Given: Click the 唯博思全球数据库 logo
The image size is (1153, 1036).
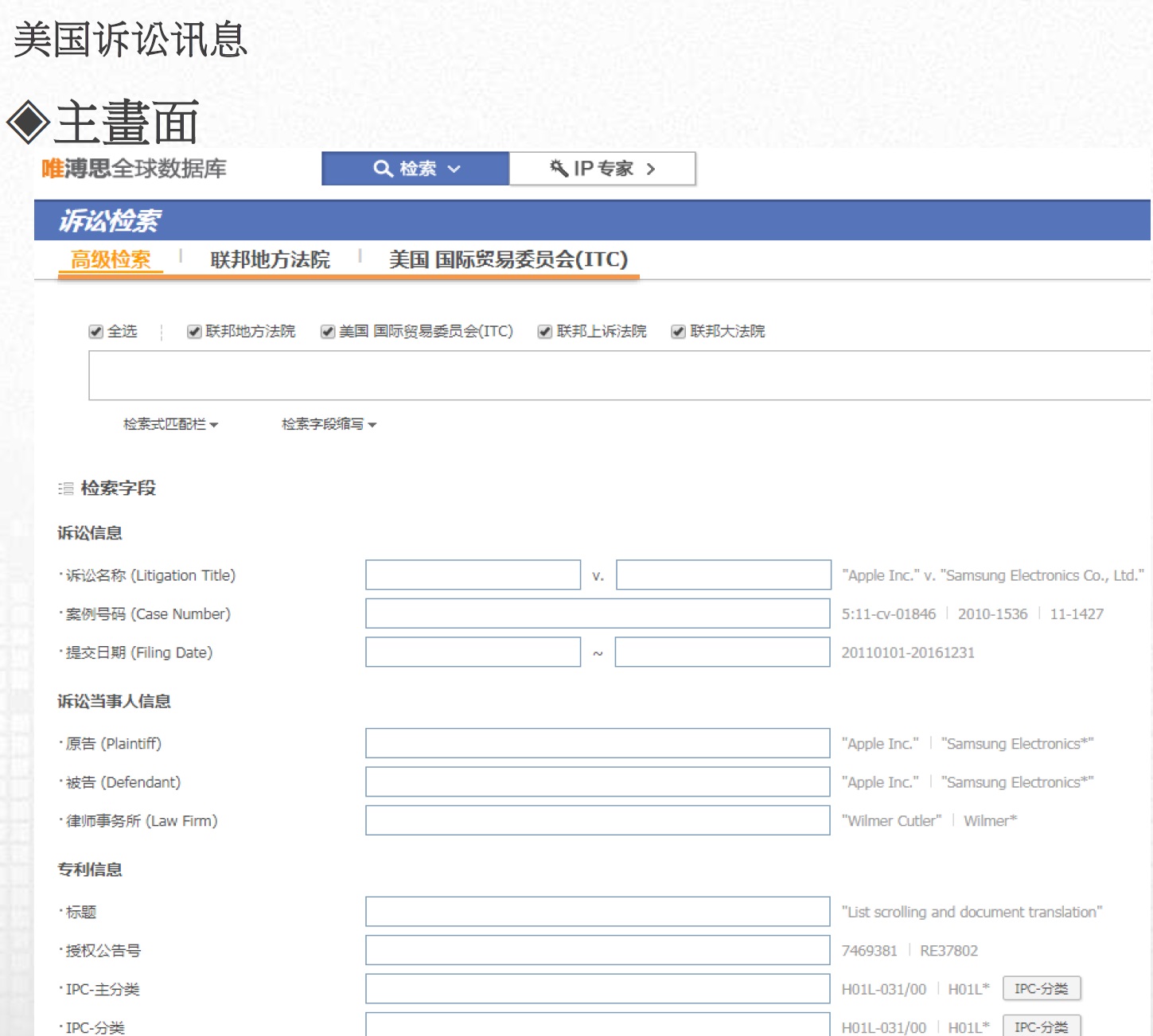Looking at the screenshot, I should tap(134, 169).
